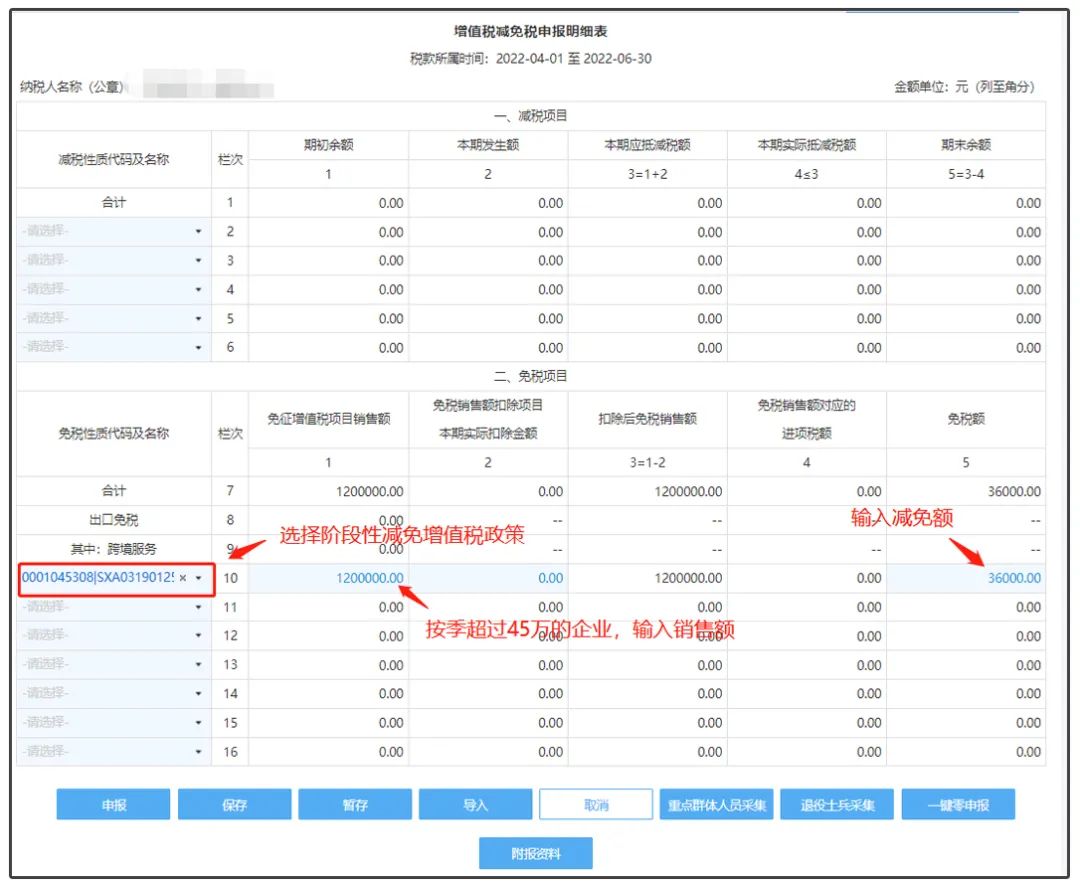1080x886 pixels.
Task: Open the 请选择 dropdown in row 3
Action: click(198, 261)
